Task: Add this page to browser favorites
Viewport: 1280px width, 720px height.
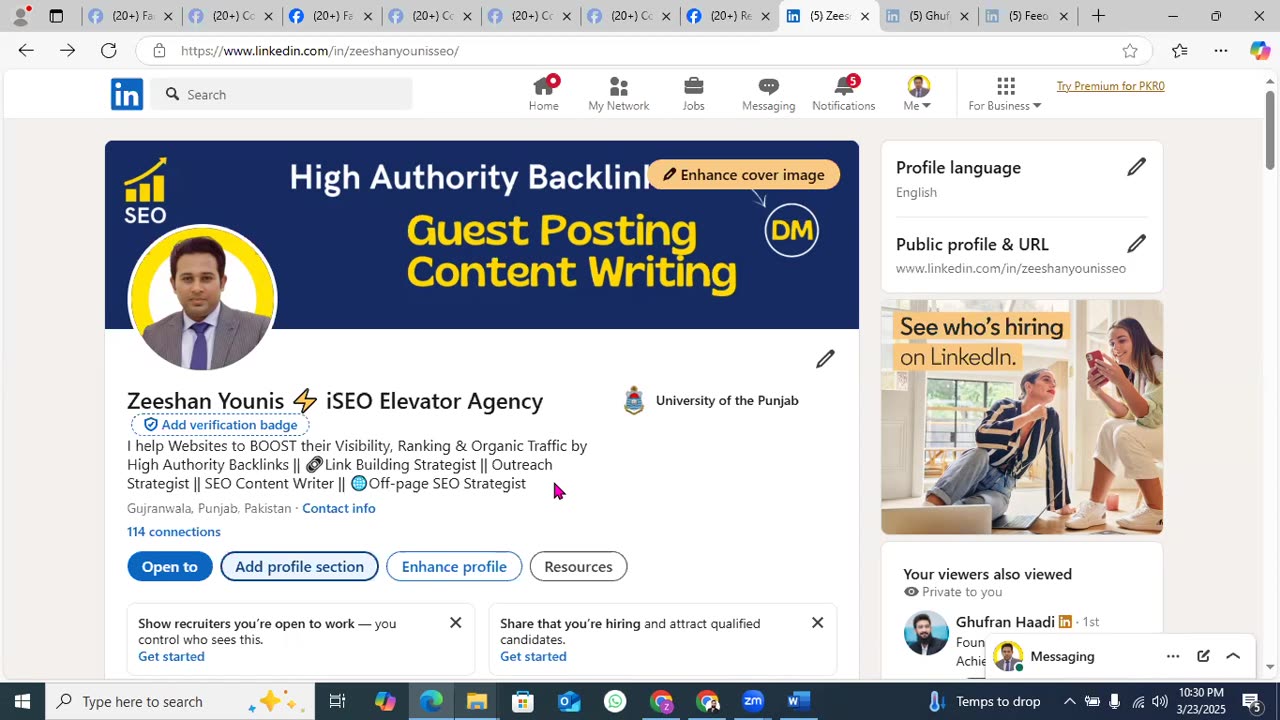Action: (x=1130, y=51)
